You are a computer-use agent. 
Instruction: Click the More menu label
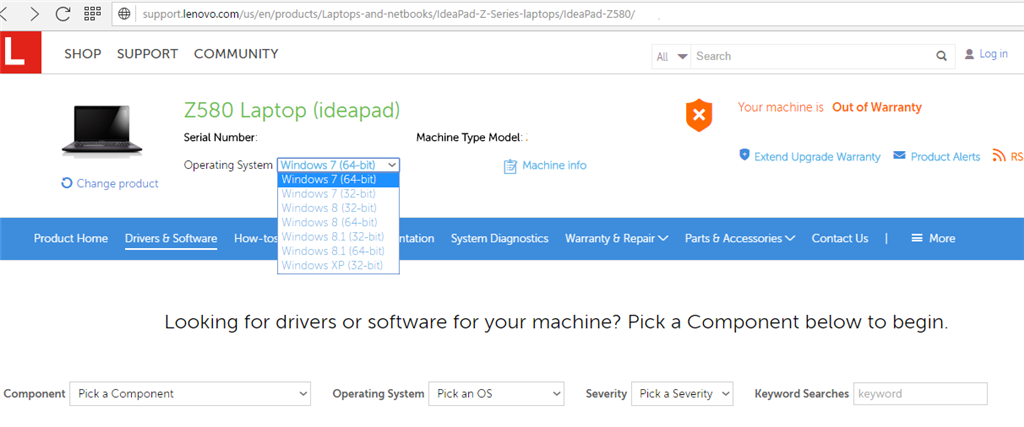(942, 238)
